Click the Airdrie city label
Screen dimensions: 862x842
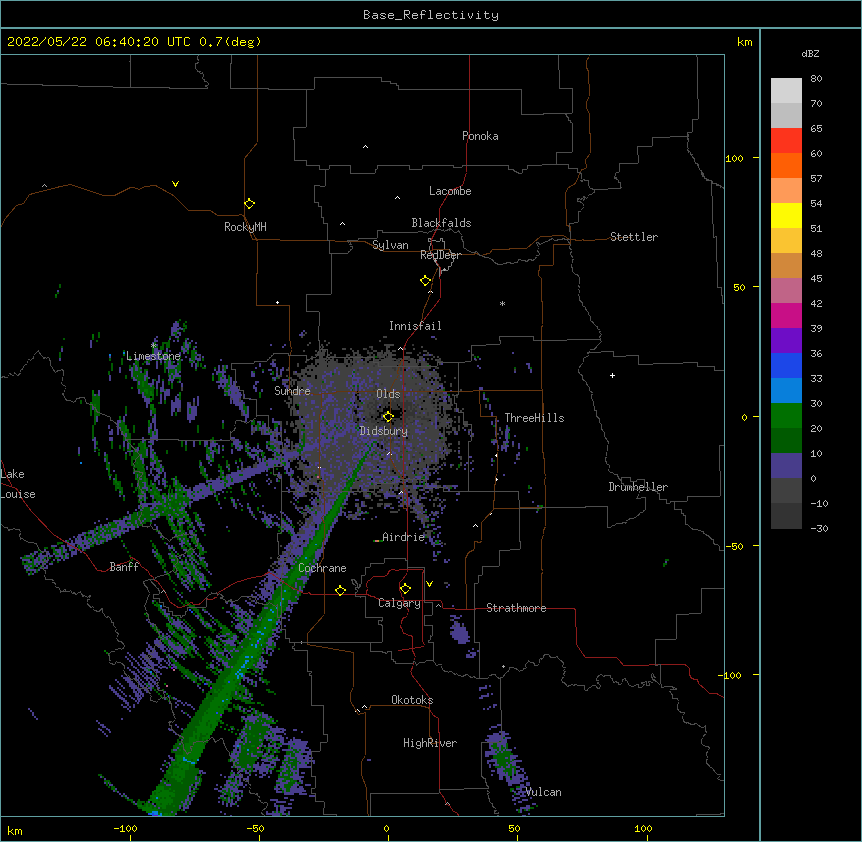[404, 537]
